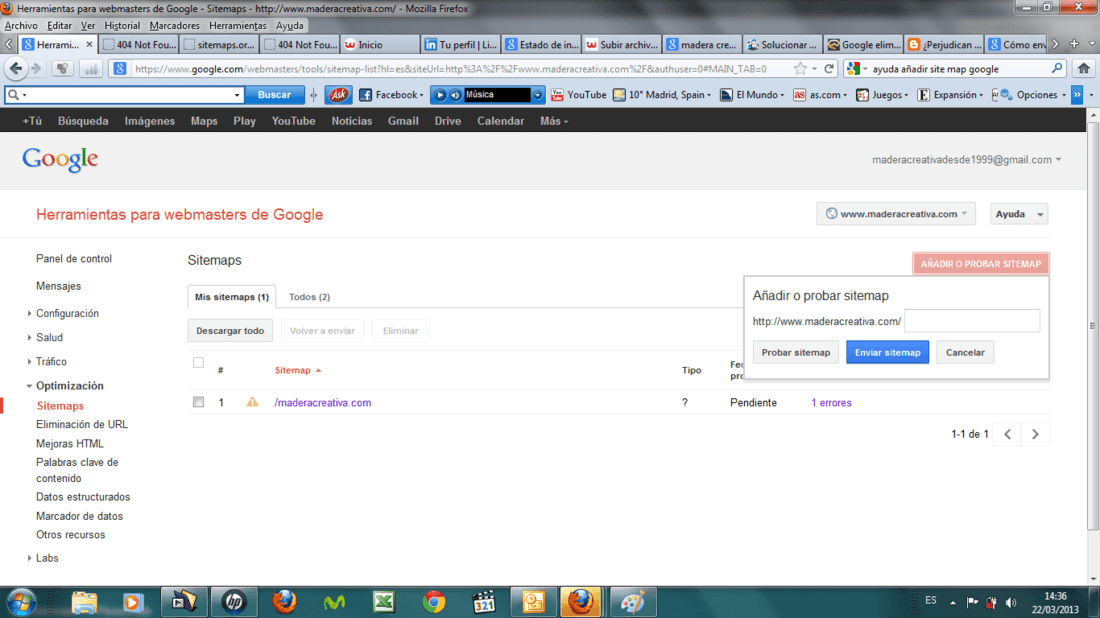Expand the Configuración section
Viewport: 1100px width, 618px height.
29,314
